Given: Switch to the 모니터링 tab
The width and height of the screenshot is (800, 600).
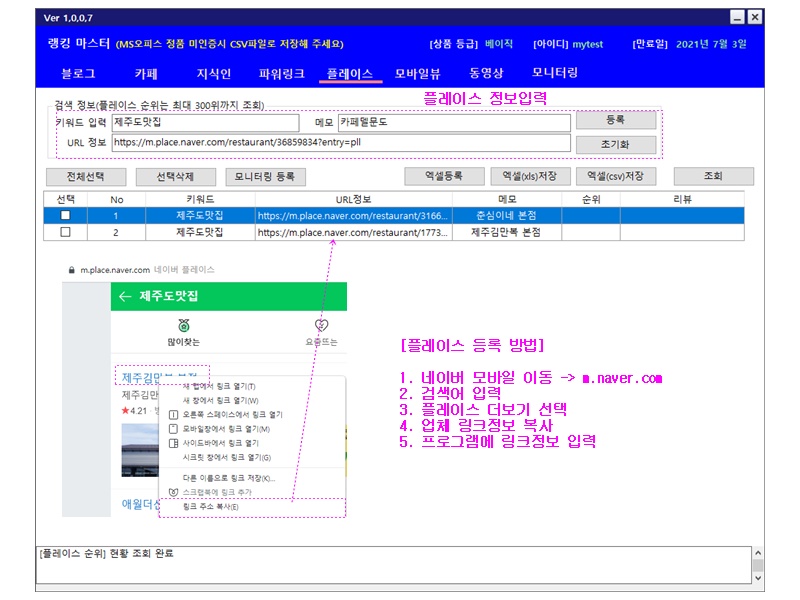Looking at the screenshot, I should pos(555,72).
